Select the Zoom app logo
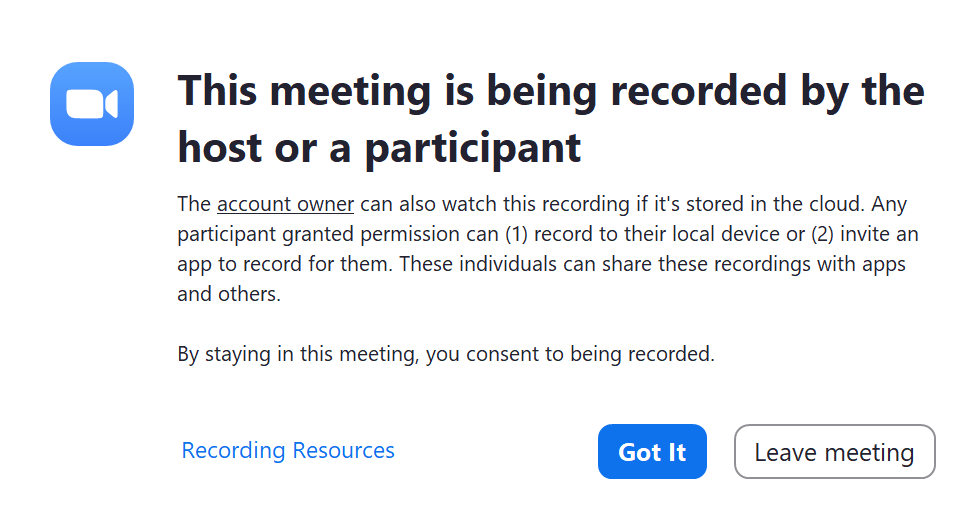The width and height of the screenshot is (978, 516). (92, 104)
